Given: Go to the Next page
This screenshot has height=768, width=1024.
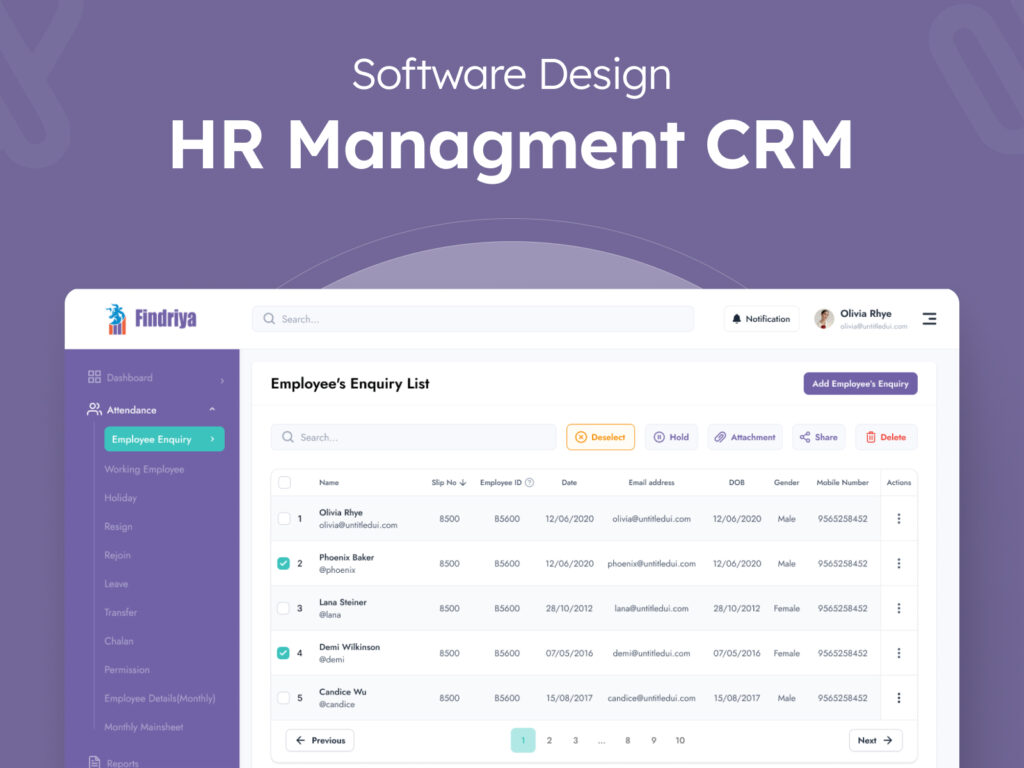Looking at the screenshot, I should coord(875,741).
